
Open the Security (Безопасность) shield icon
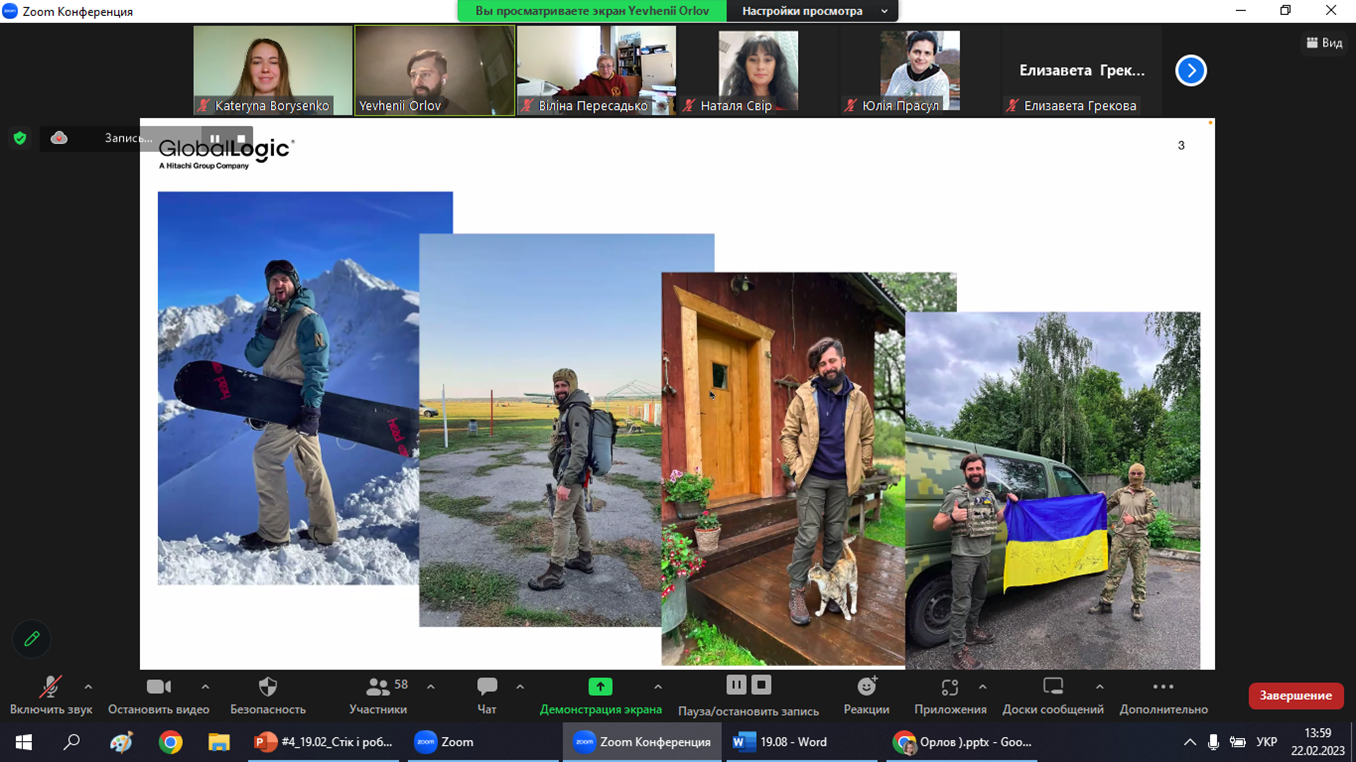click(267, 688)
